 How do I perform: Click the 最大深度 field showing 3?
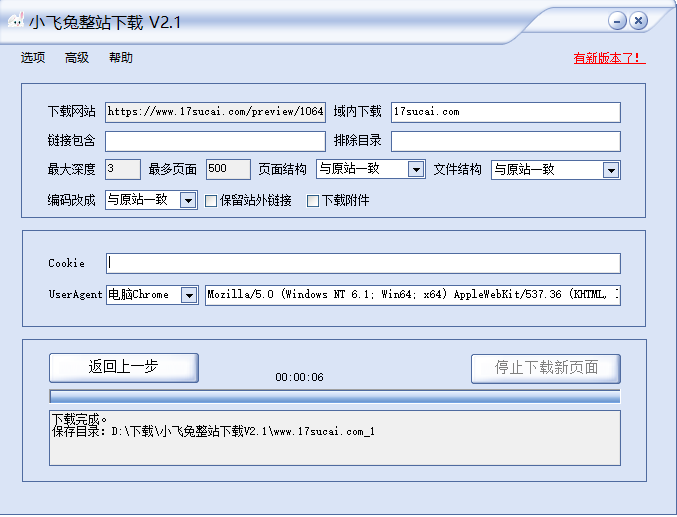123,169
